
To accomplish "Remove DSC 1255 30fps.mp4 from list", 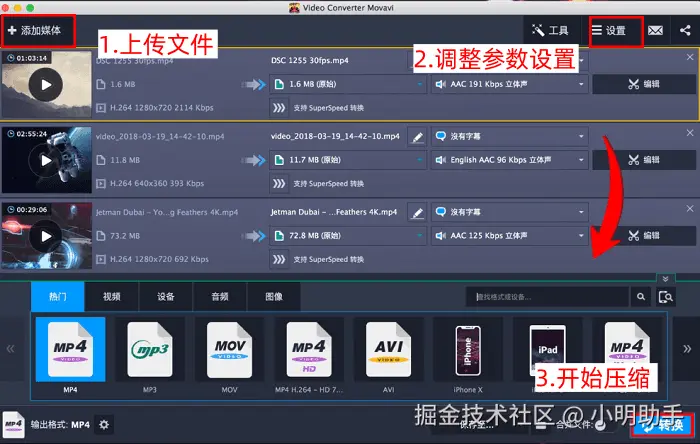I will click(x=690, y=57).
